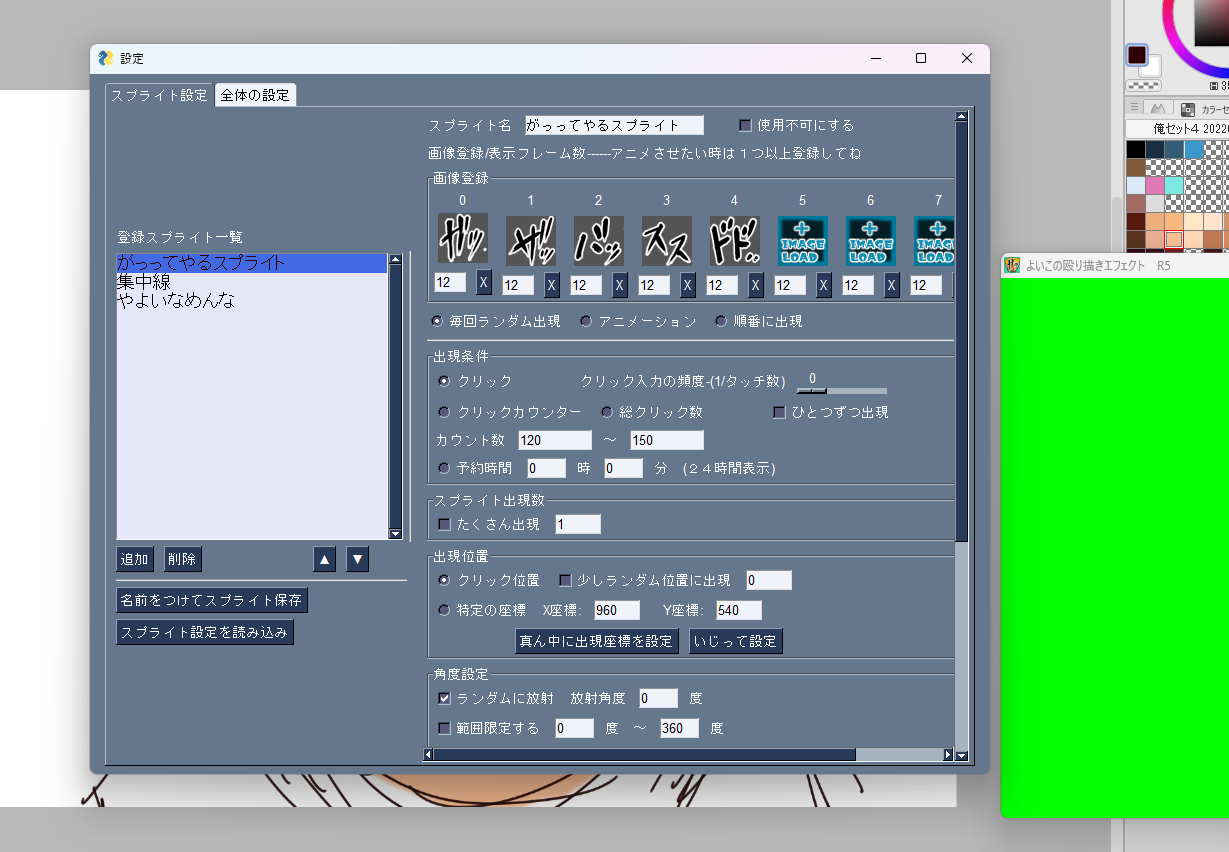Switch to the 全体の設定 tab
The image size is (1229, 852).
click(255, 95)
